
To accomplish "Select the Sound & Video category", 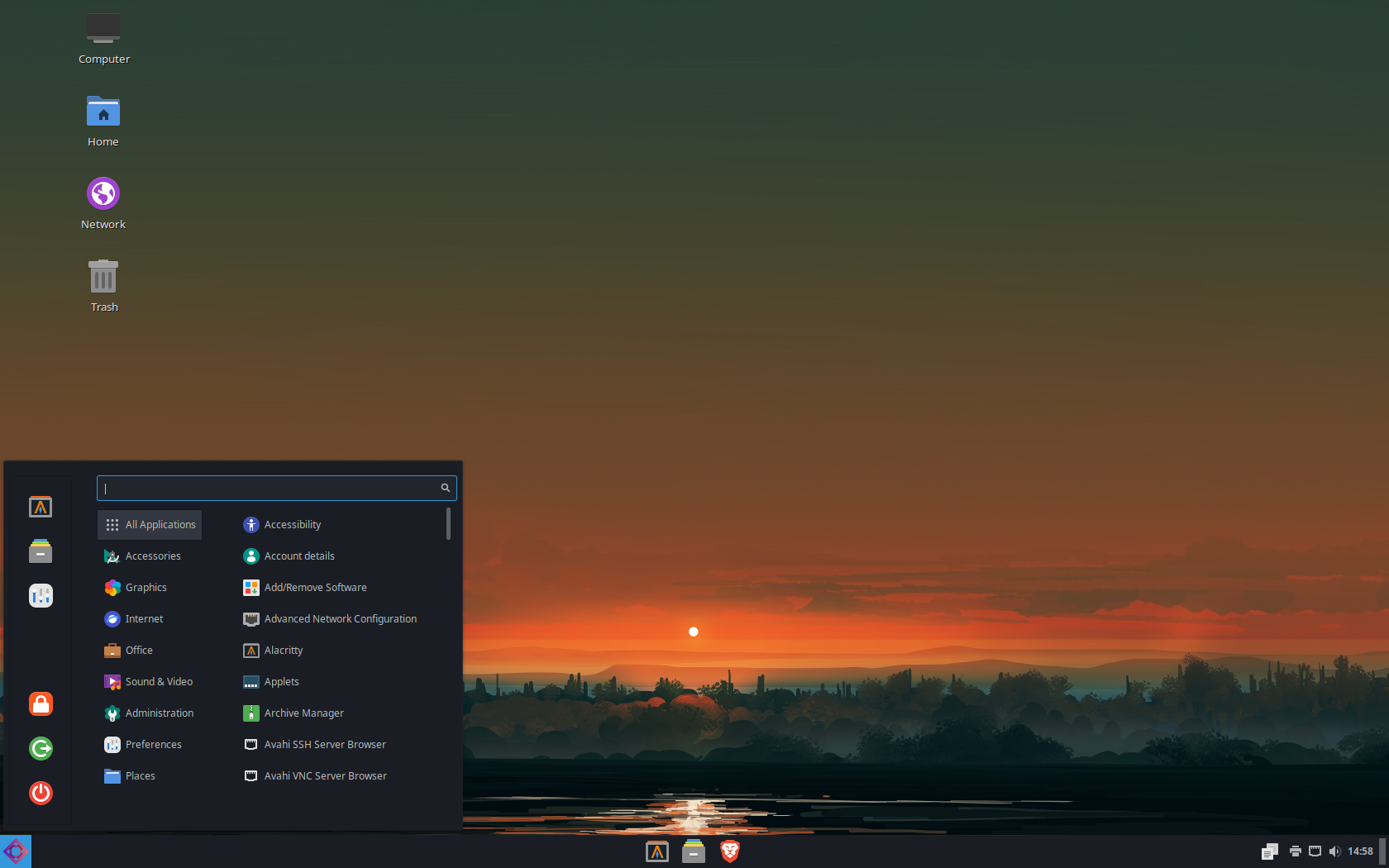I will click(x=150, y=682).
